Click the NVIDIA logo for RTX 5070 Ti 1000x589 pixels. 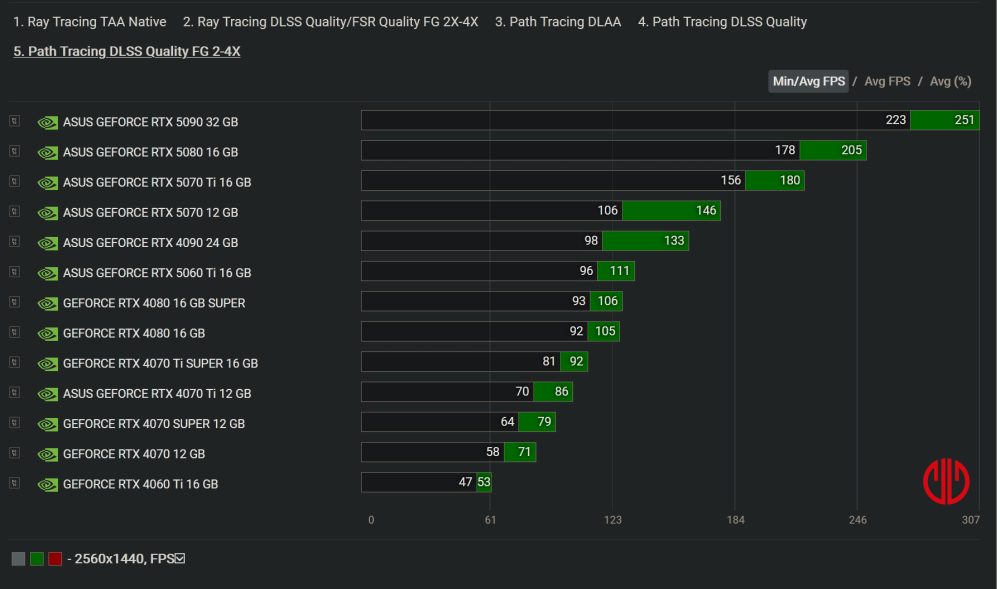[47, 183]
